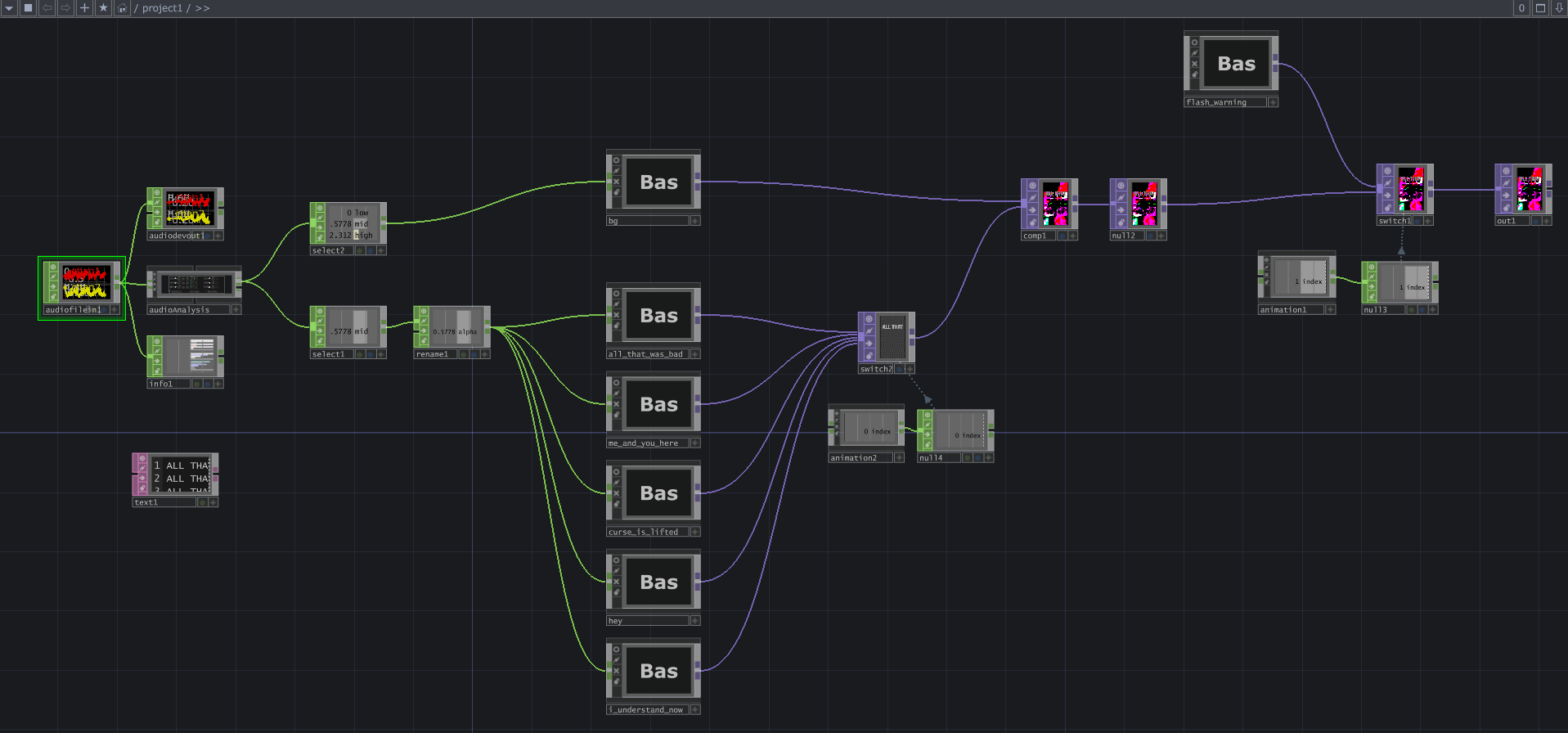The height and width of the screenshot is (733, 1568).
Task: Expand the path bar using the >> chevrons
Action: tap(202, 8)
